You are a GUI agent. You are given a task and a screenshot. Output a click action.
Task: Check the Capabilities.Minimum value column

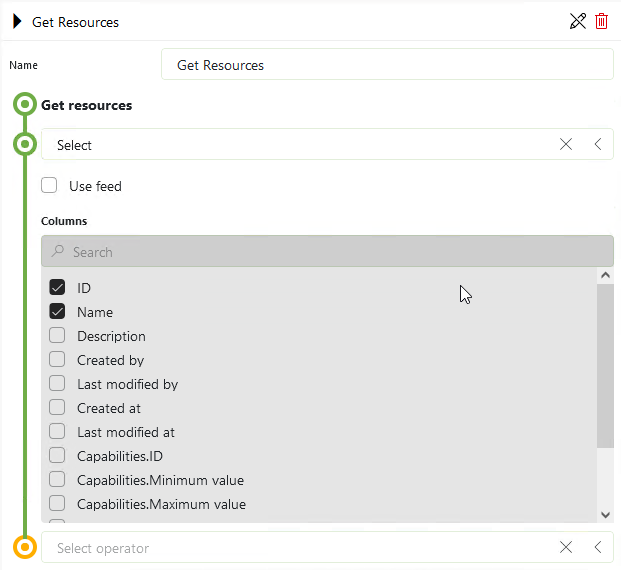[57, 480]
